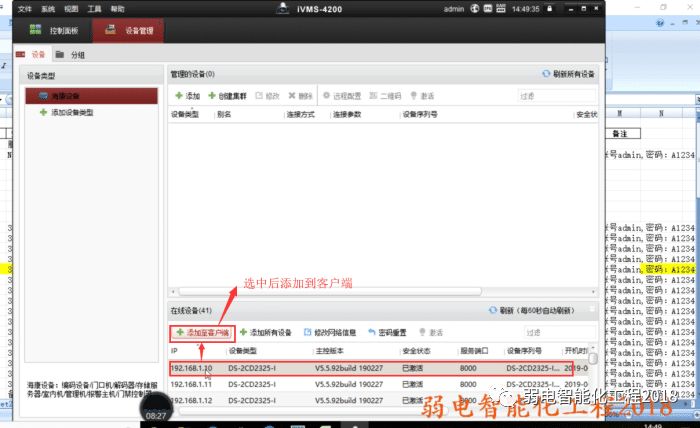Screen dimensions: 700x428
Task: Click the title bar icon right of globe
Action: [488, 8]
